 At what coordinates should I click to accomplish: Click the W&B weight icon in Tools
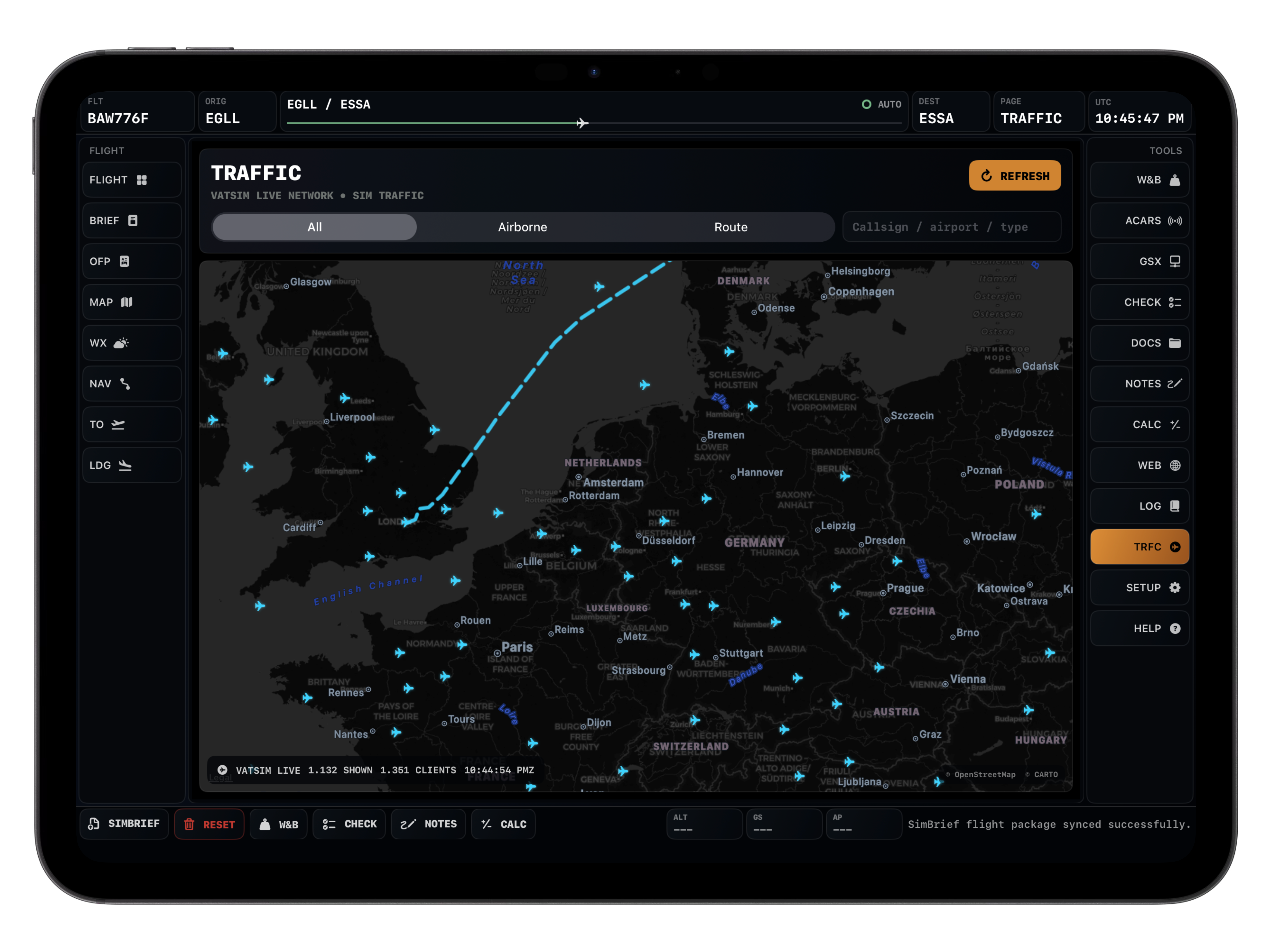click(x=1175, y=180)
